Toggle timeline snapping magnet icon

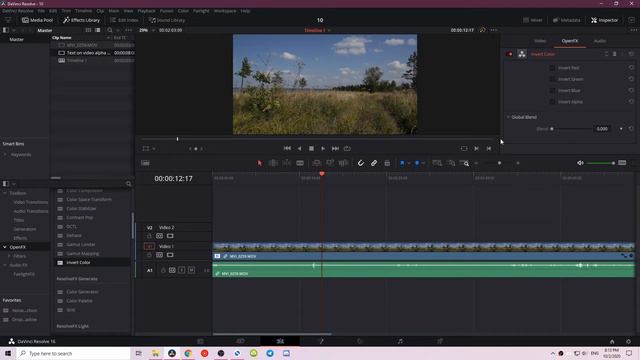(361, 163)
